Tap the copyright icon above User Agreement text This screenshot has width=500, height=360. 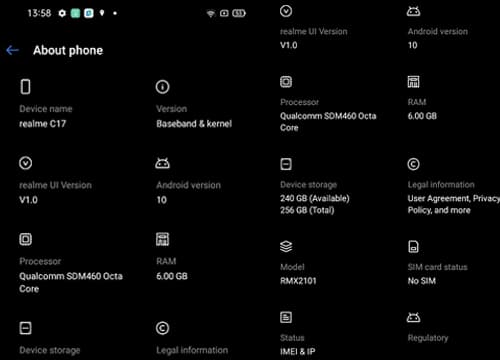(x=413, y=164)
